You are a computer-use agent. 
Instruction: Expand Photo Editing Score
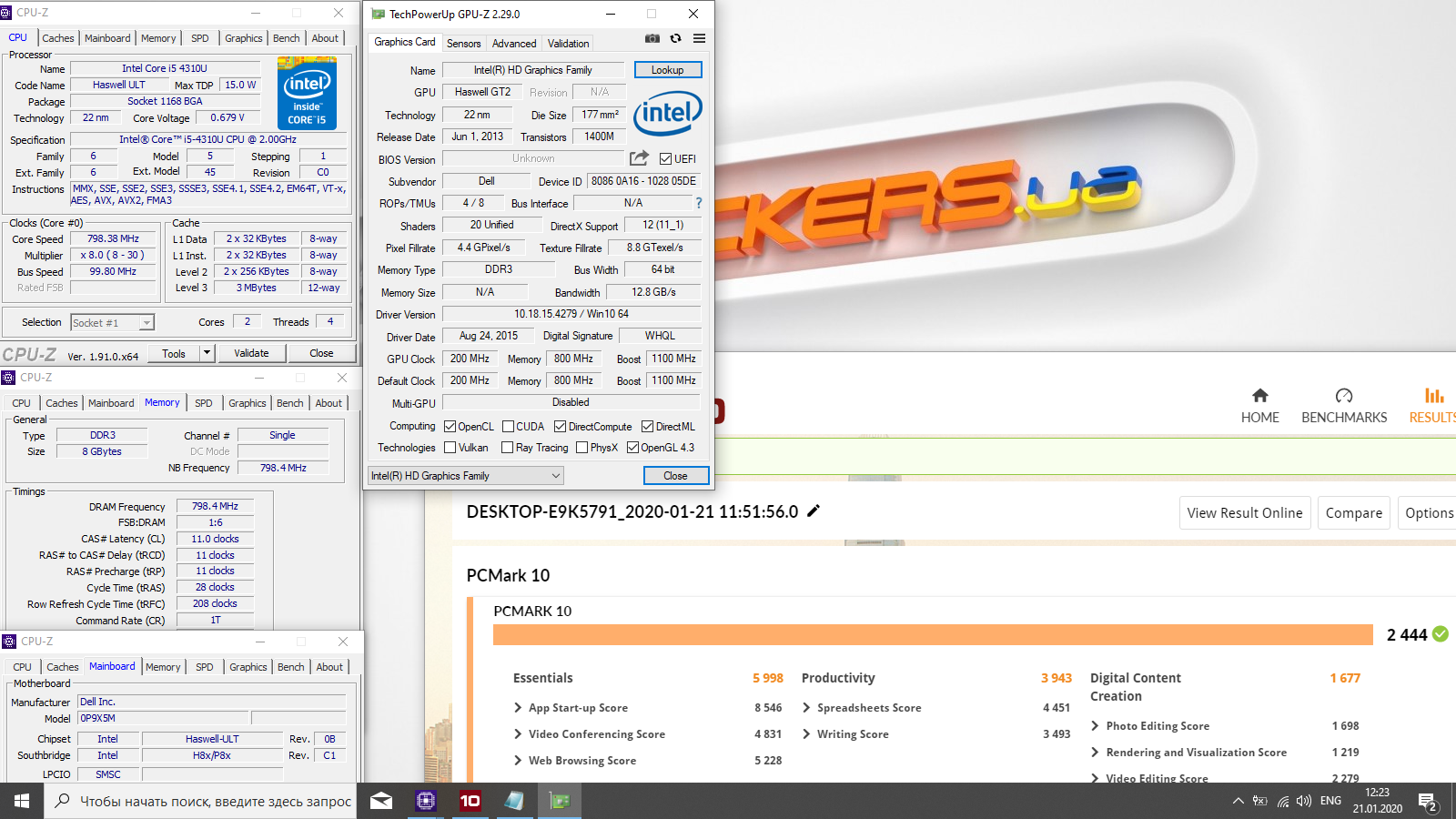click(1095, 725)
